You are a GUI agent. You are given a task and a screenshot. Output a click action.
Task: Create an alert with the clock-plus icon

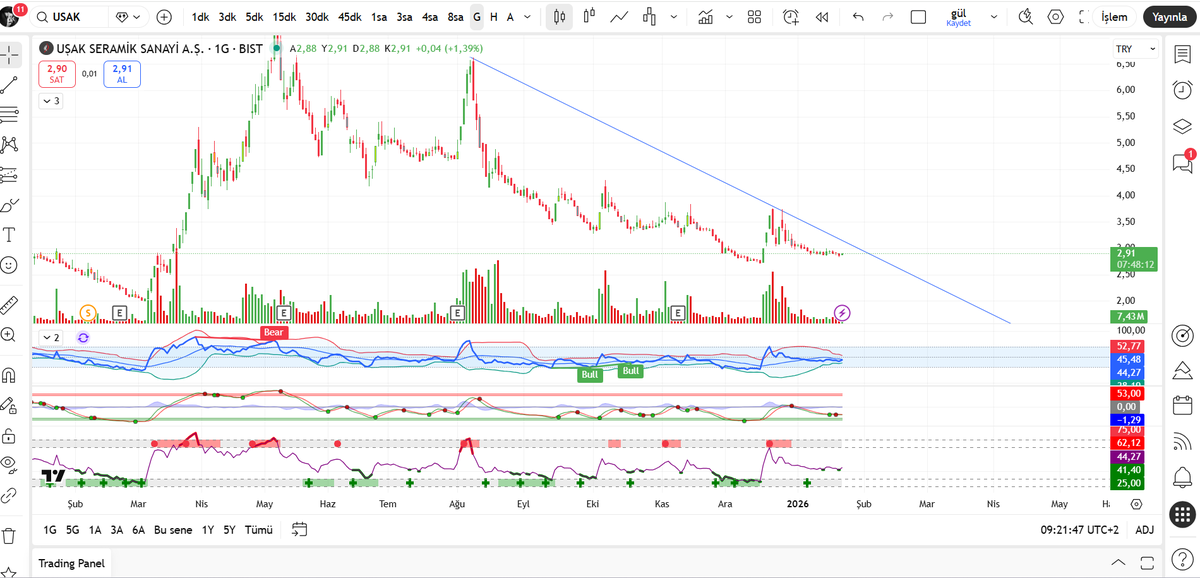pos(791,17)
